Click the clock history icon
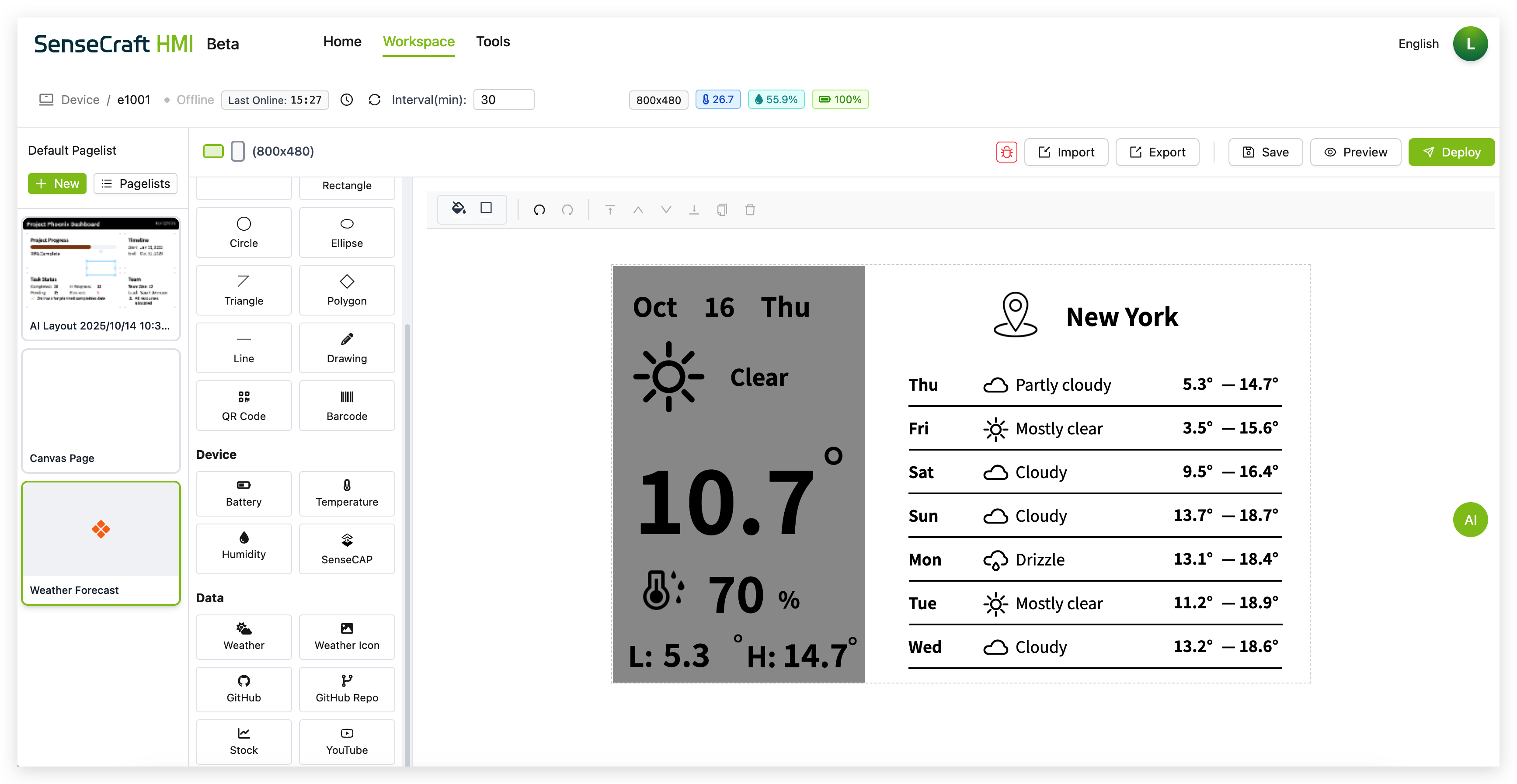Screen dimensions: 1517x784 [347, 100]
